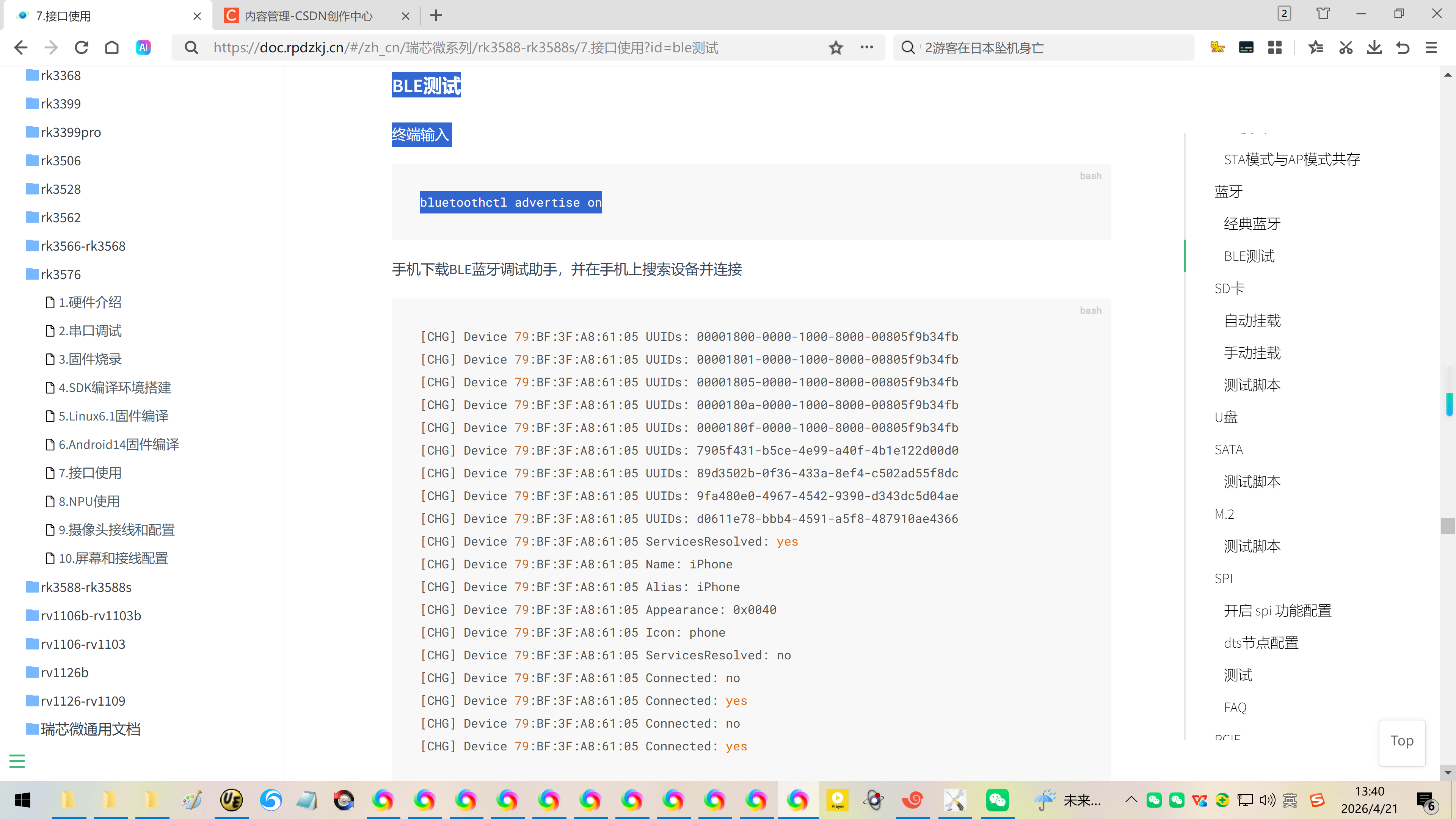Image resolution: width=1456 pixels, height=819 pixels.
Task: Click the bluetoothctl advertise on command
Action: [510, 202]
